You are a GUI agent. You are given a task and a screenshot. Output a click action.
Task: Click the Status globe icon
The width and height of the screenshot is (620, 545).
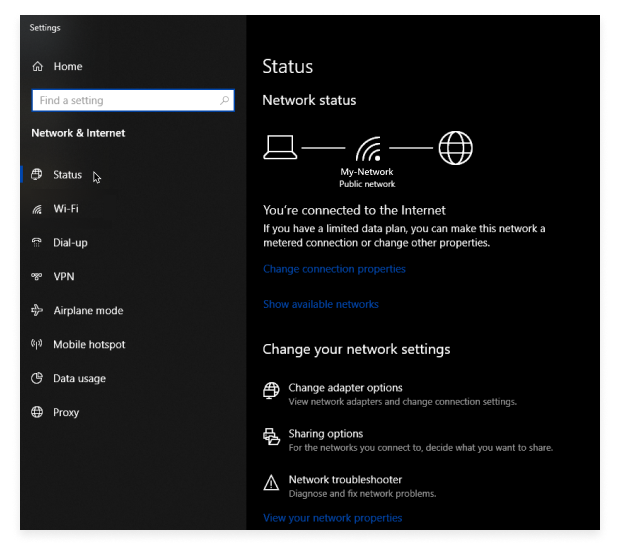(x=38, y=175)
